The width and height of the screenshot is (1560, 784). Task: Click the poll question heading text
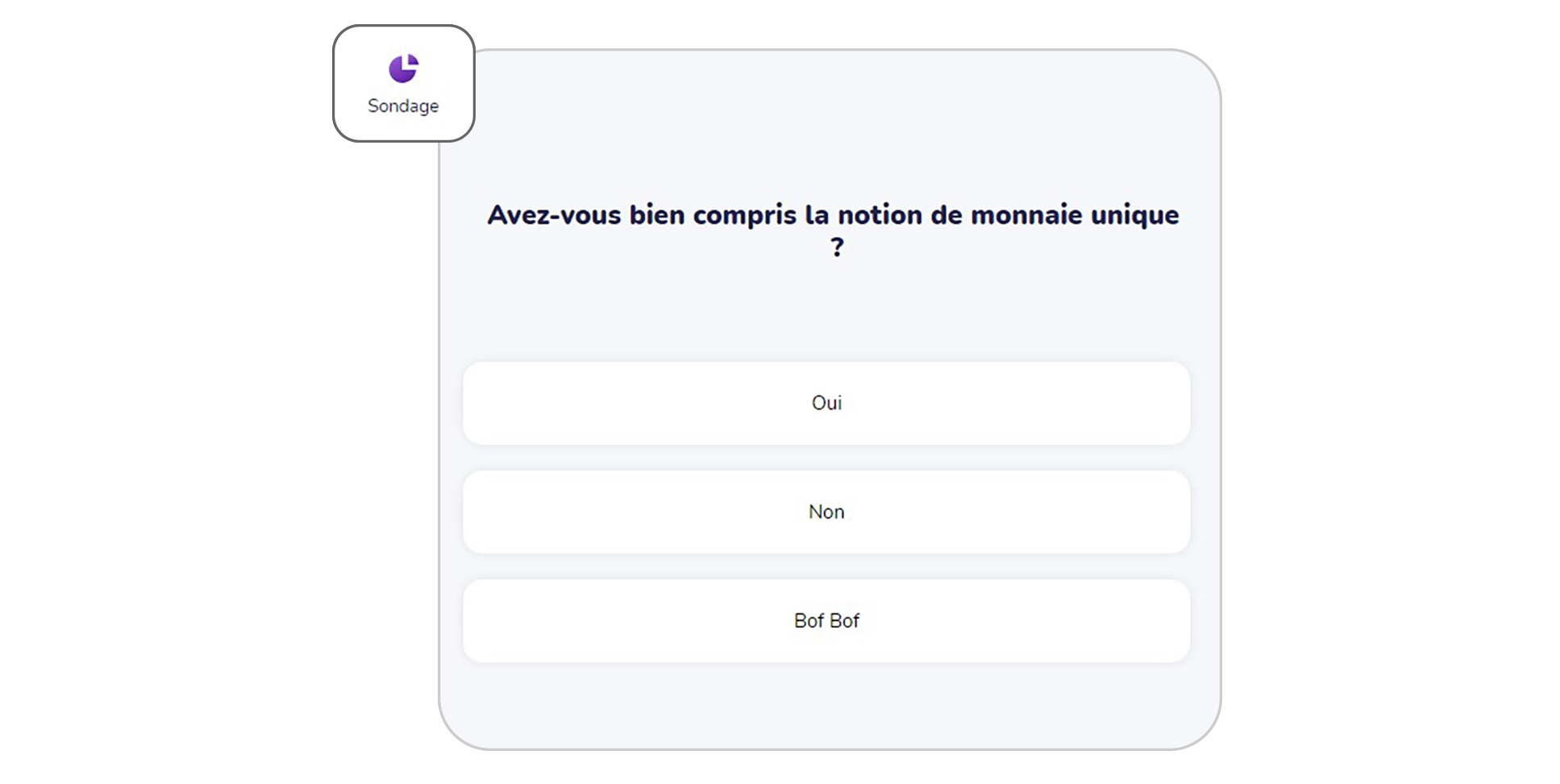832,215
